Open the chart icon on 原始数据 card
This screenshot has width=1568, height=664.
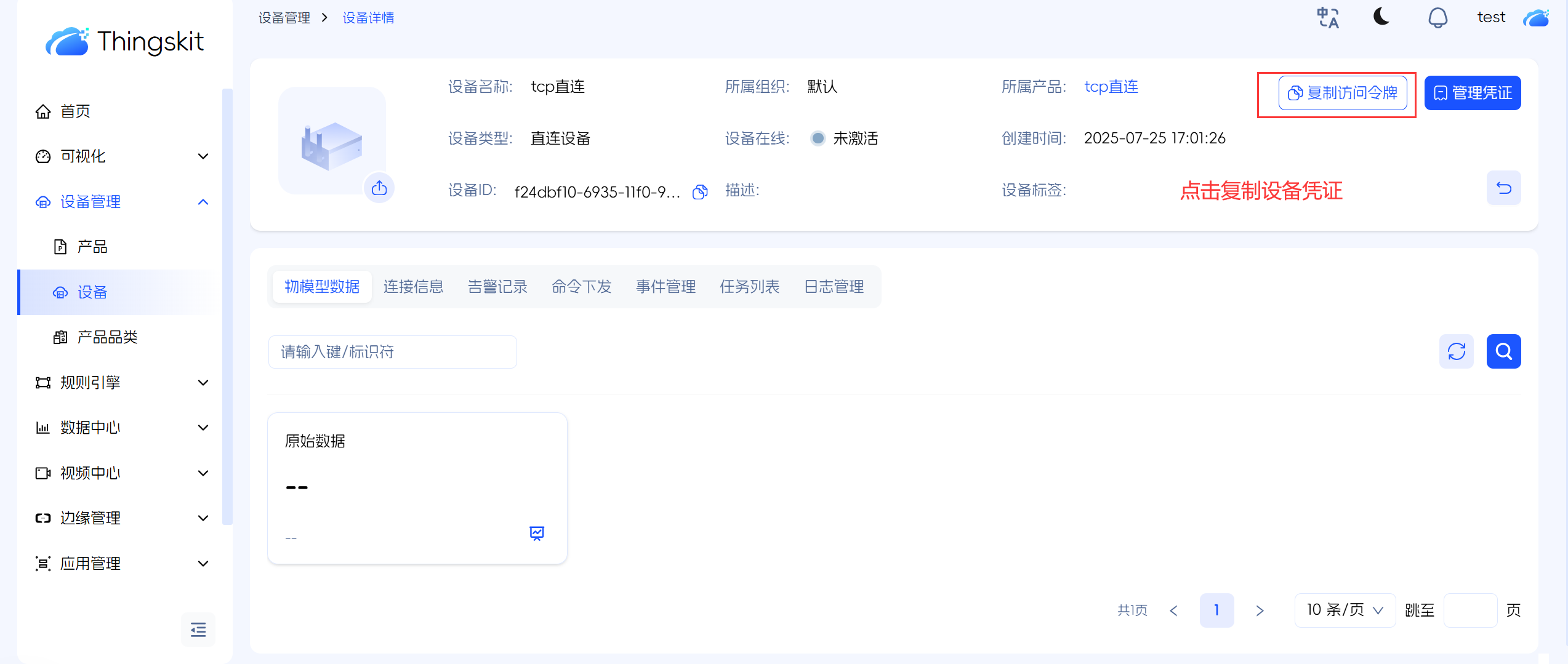pyautogui.click(x=537, y=533)
